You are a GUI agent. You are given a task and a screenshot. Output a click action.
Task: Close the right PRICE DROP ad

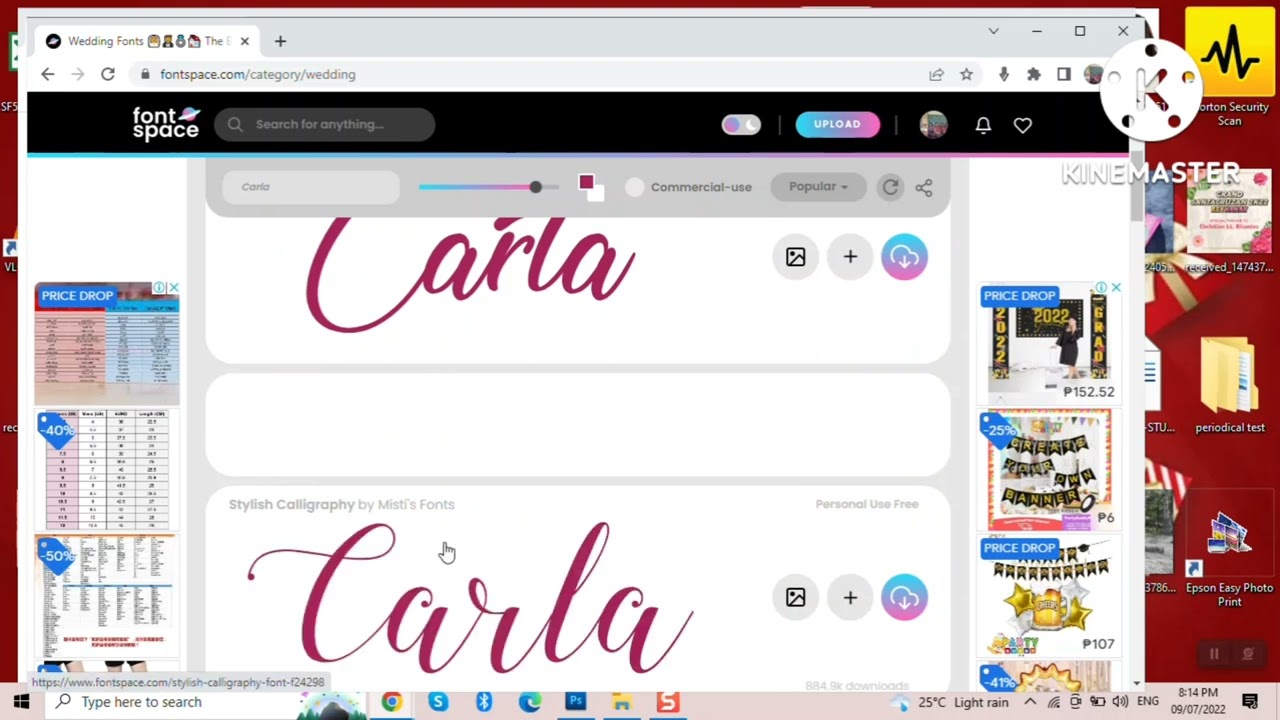pos(1116,288)
